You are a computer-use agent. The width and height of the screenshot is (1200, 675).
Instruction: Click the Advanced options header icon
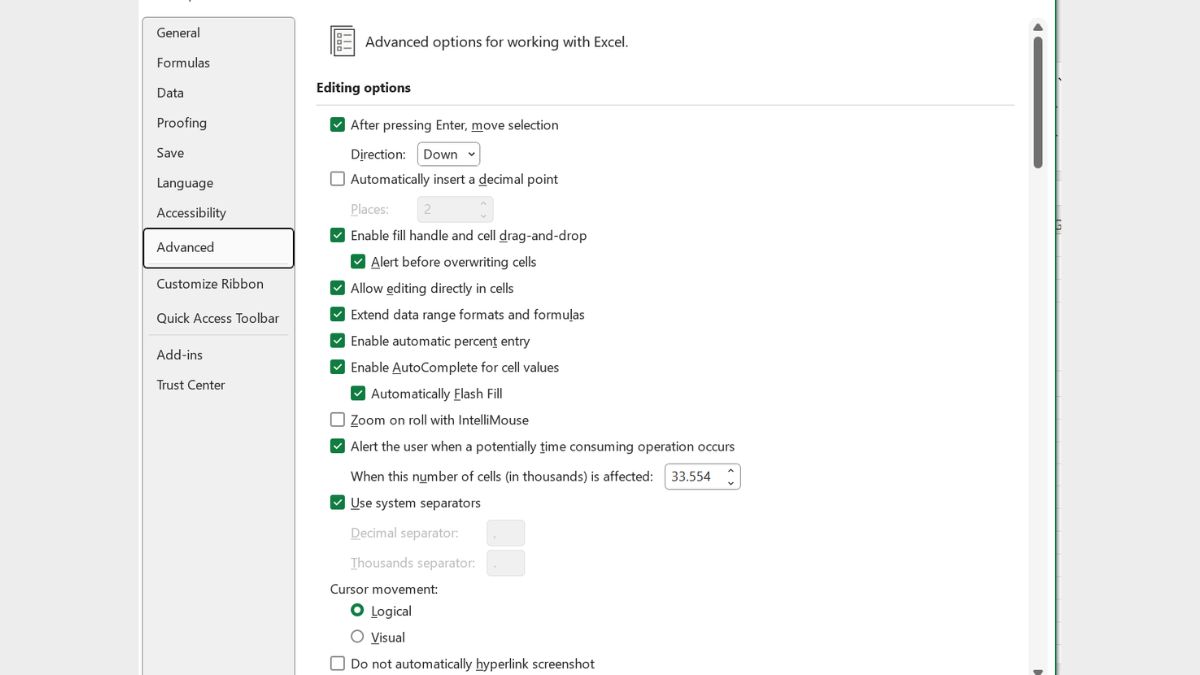pyautogui.click(x=343, y=41)
